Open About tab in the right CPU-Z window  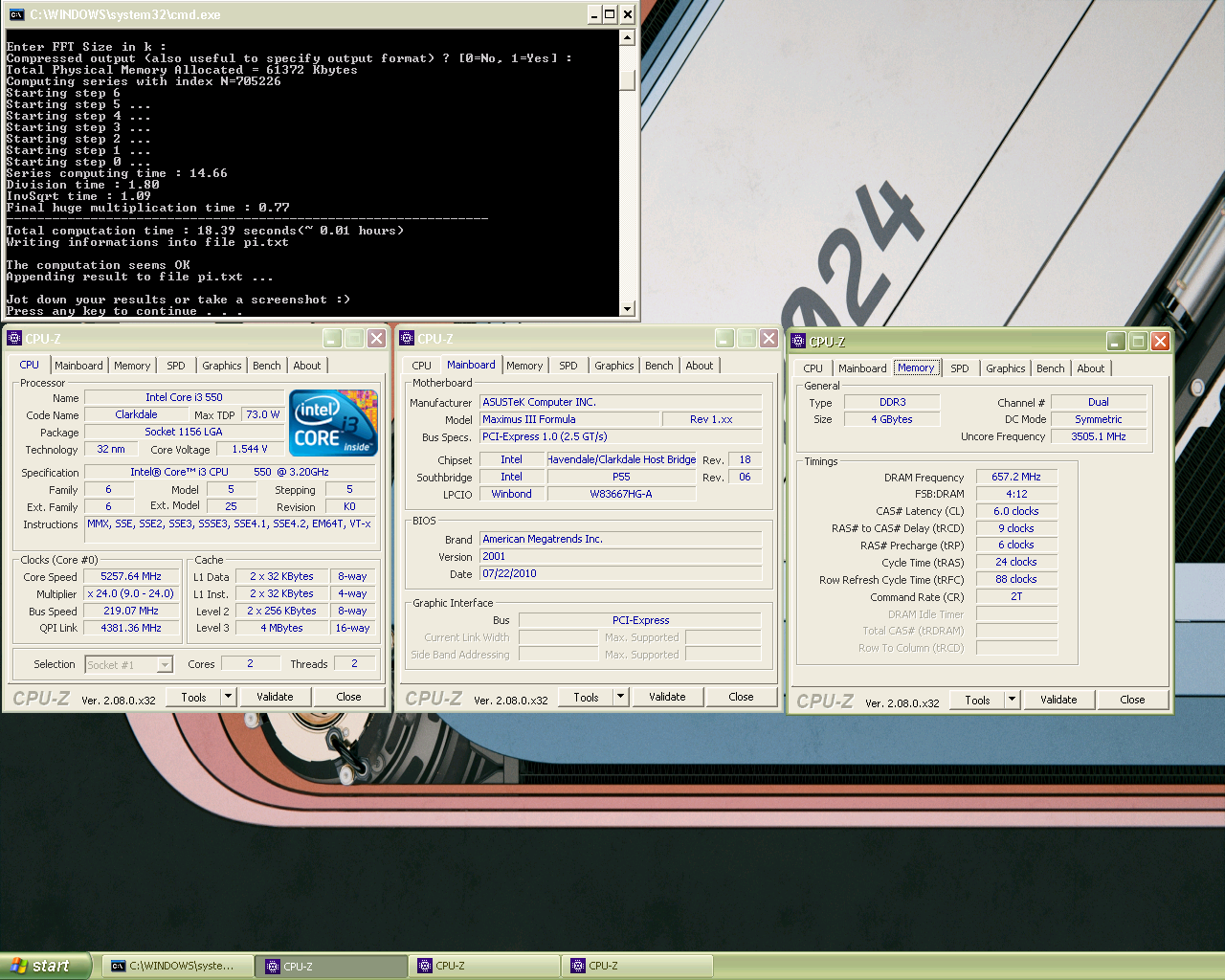(x=1091, y=368)
